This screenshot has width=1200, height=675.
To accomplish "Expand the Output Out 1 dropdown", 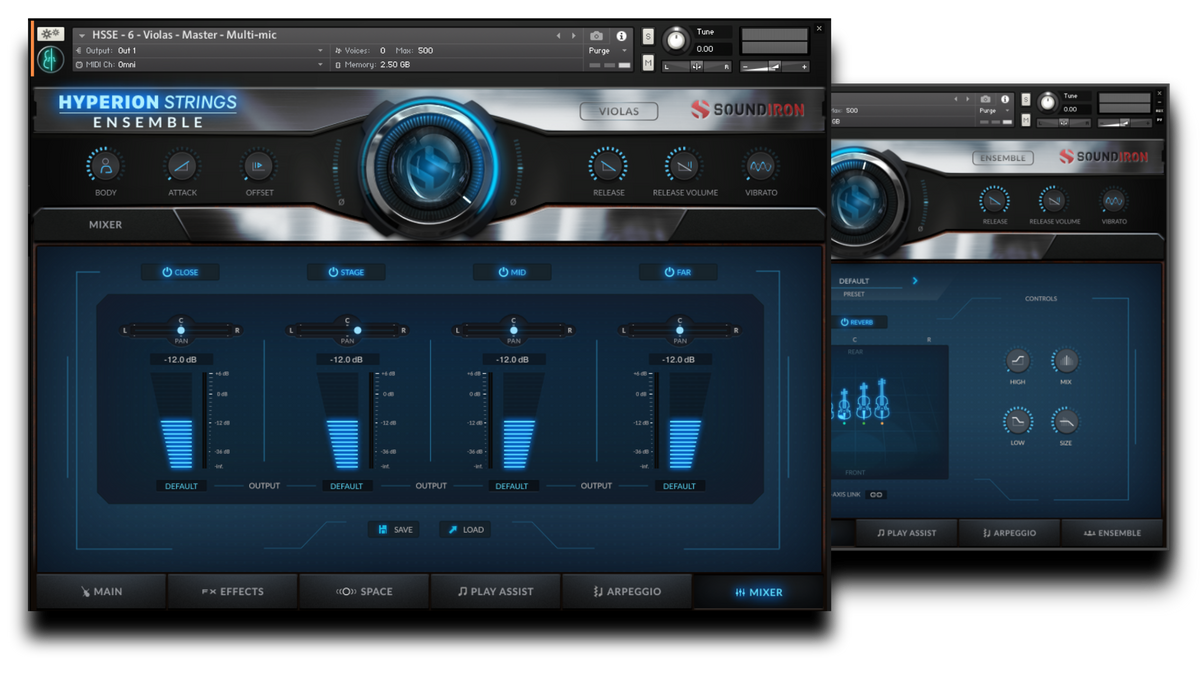I will click(200, 50).
